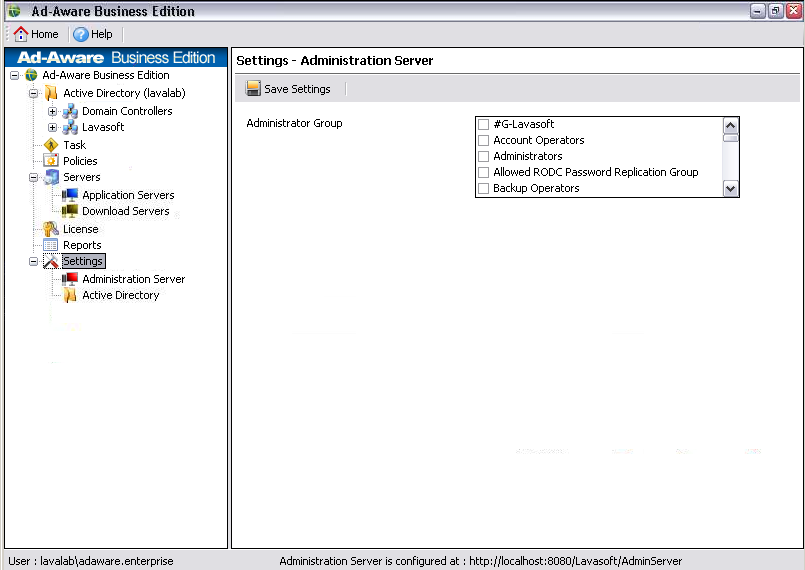Click the Ad-Aware Business Edition sidebar banner
The width and height of the screenshot is (805, 570).
coord(116,57)
